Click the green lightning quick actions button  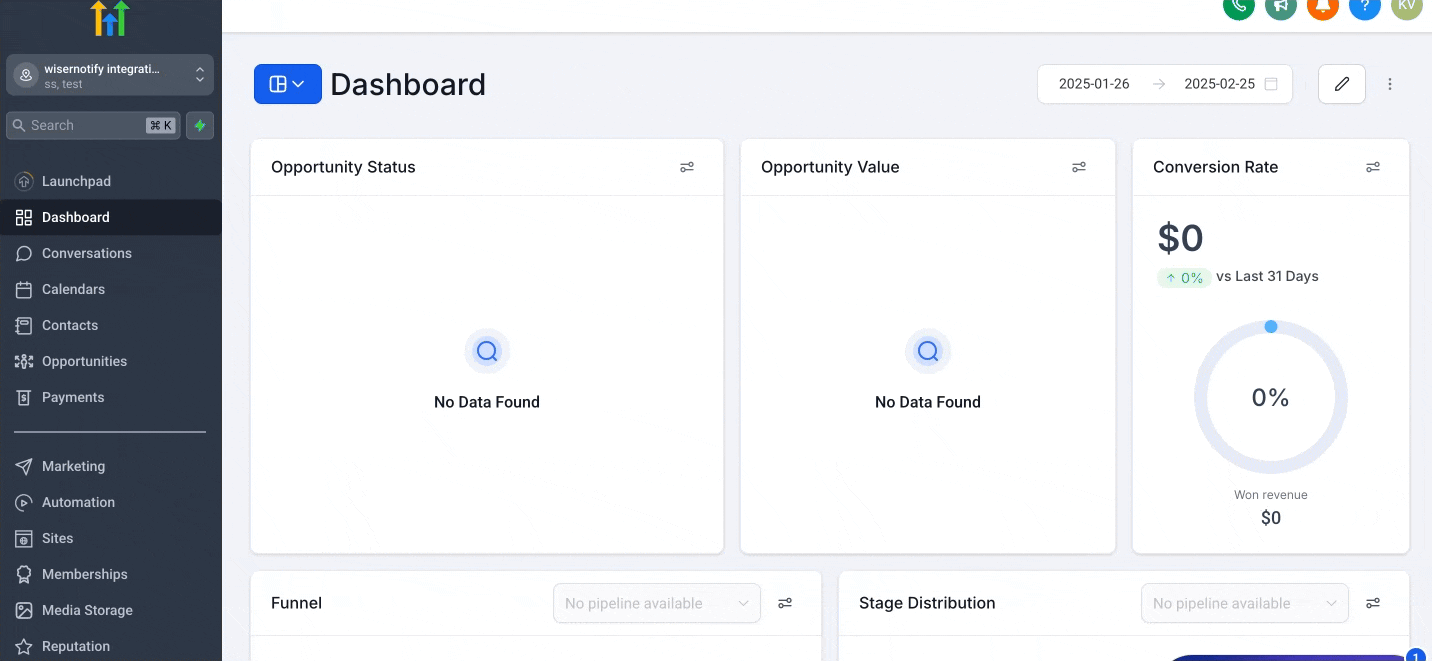[200, 125]
